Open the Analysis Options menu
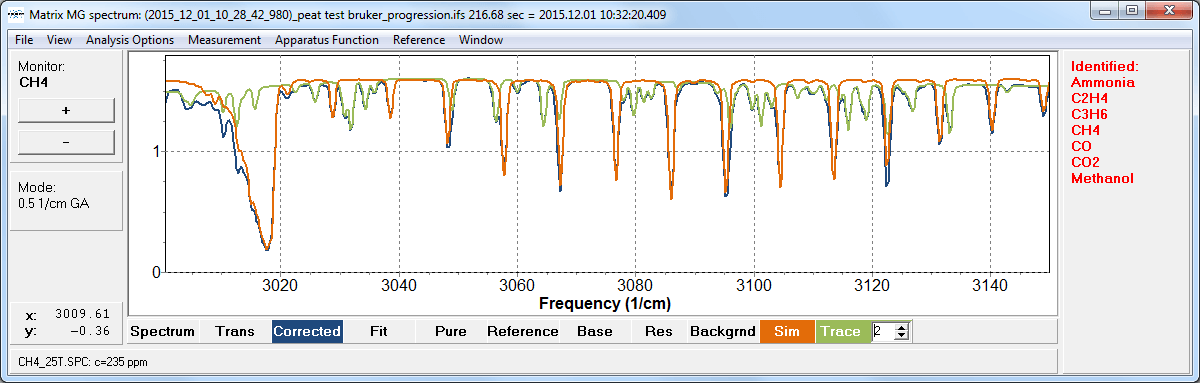The height and width of the screenshot is (383, 1200). (129, 40)
